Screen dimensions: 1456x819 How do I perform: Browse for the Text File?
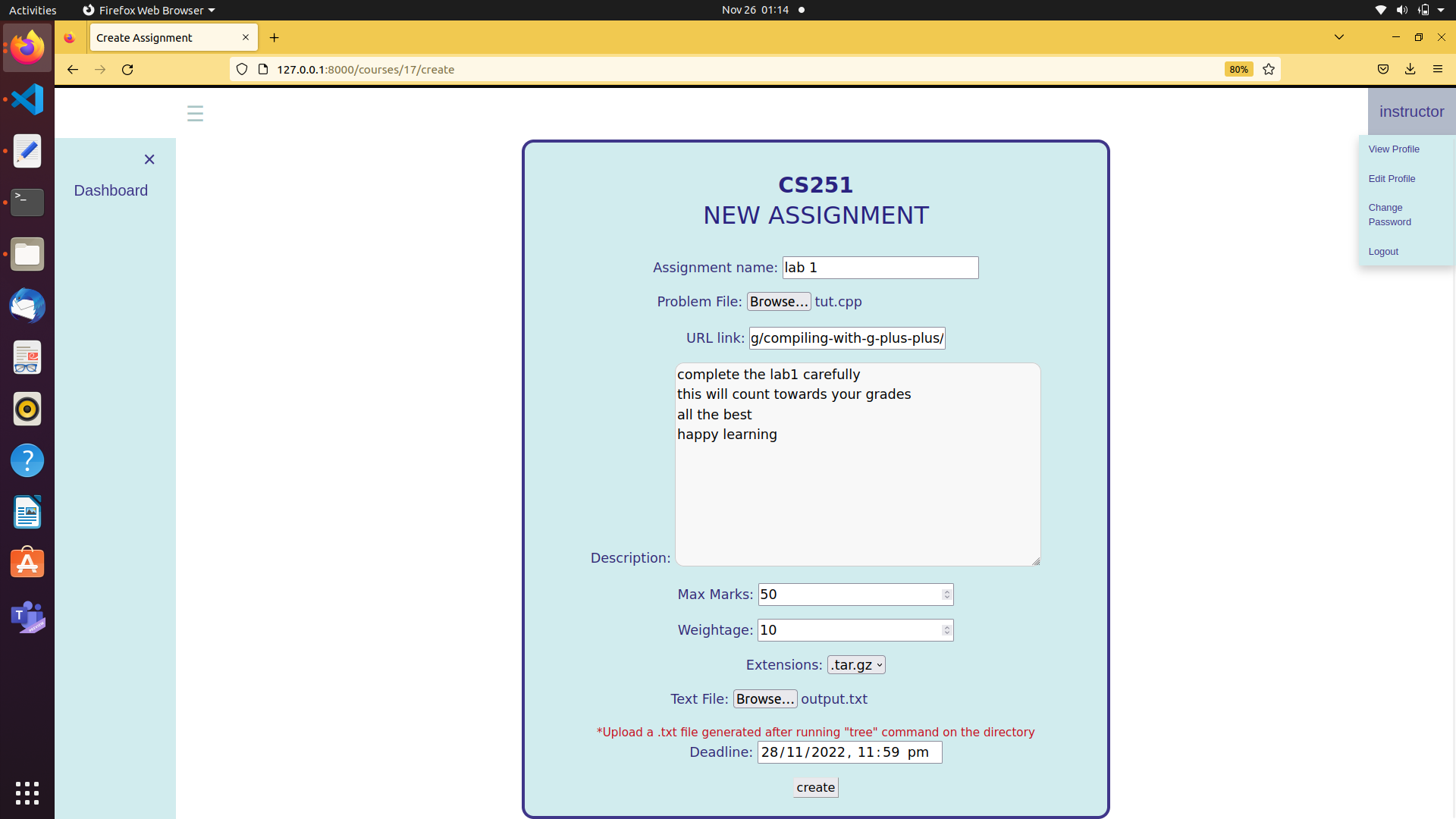click(x=765, y=699)
